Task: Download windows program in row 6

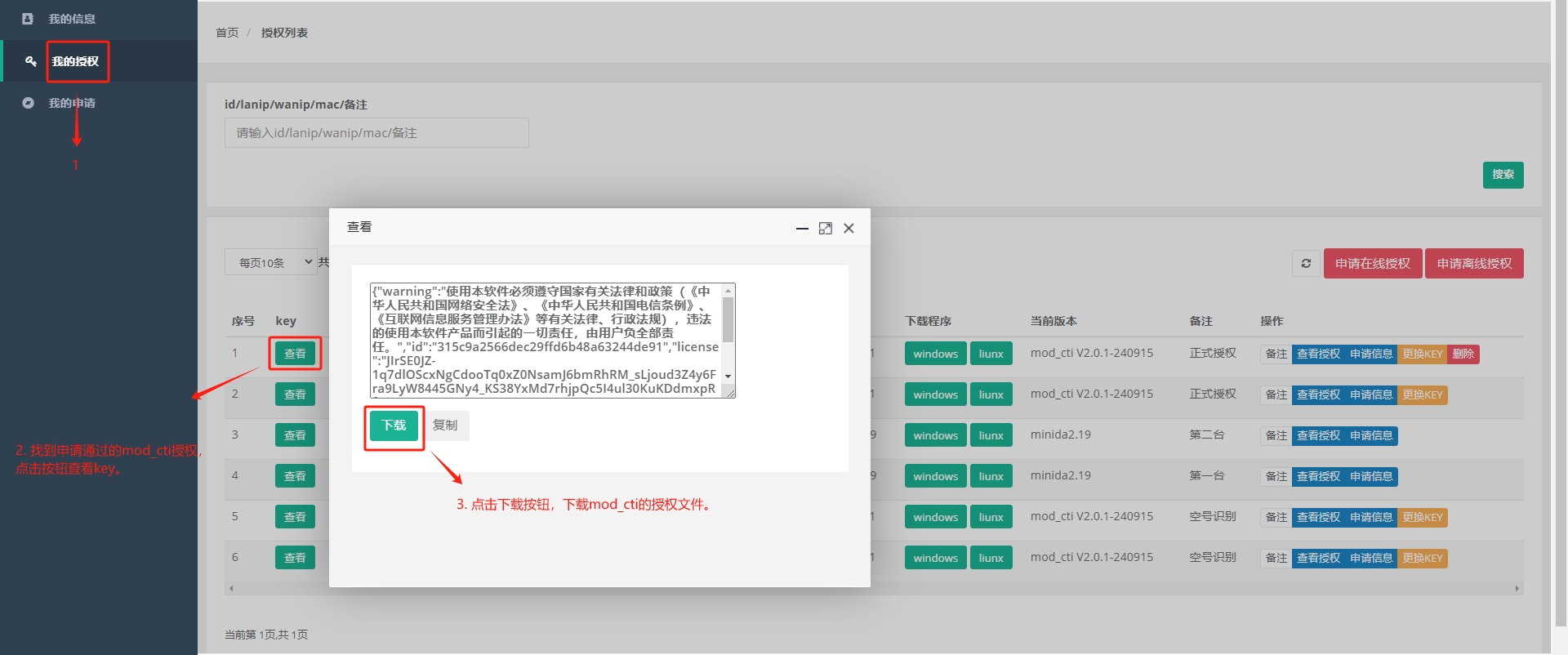Action: [935, 558]
